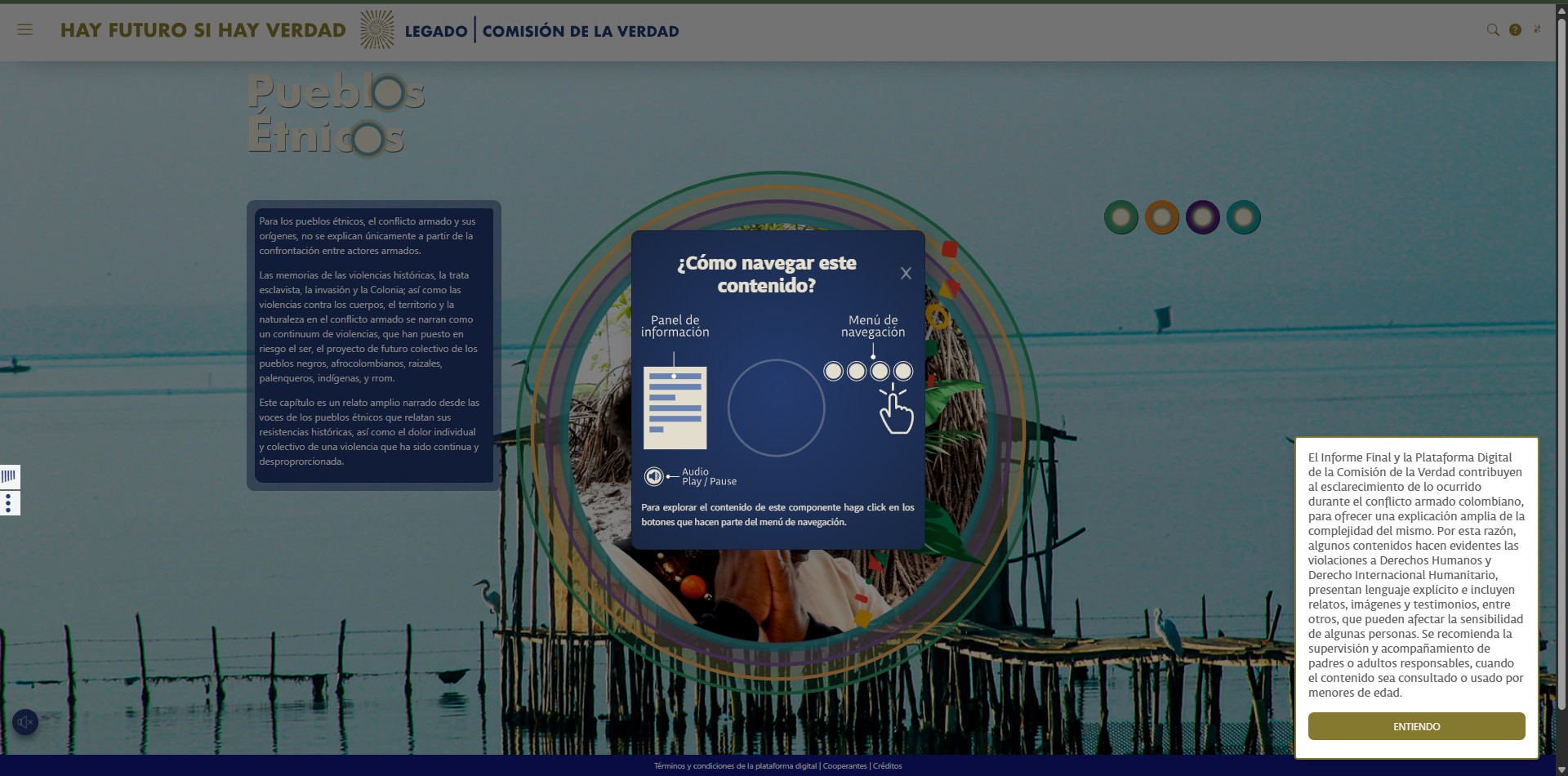Click the vertical bars side tab icon
The image size is (1568, 776).
[x=9, y=476]
